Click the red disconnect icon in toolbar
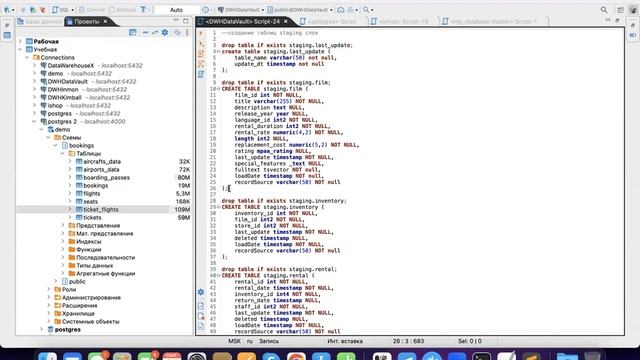Viewport: 640px width, 360px height. pos(42,10)
